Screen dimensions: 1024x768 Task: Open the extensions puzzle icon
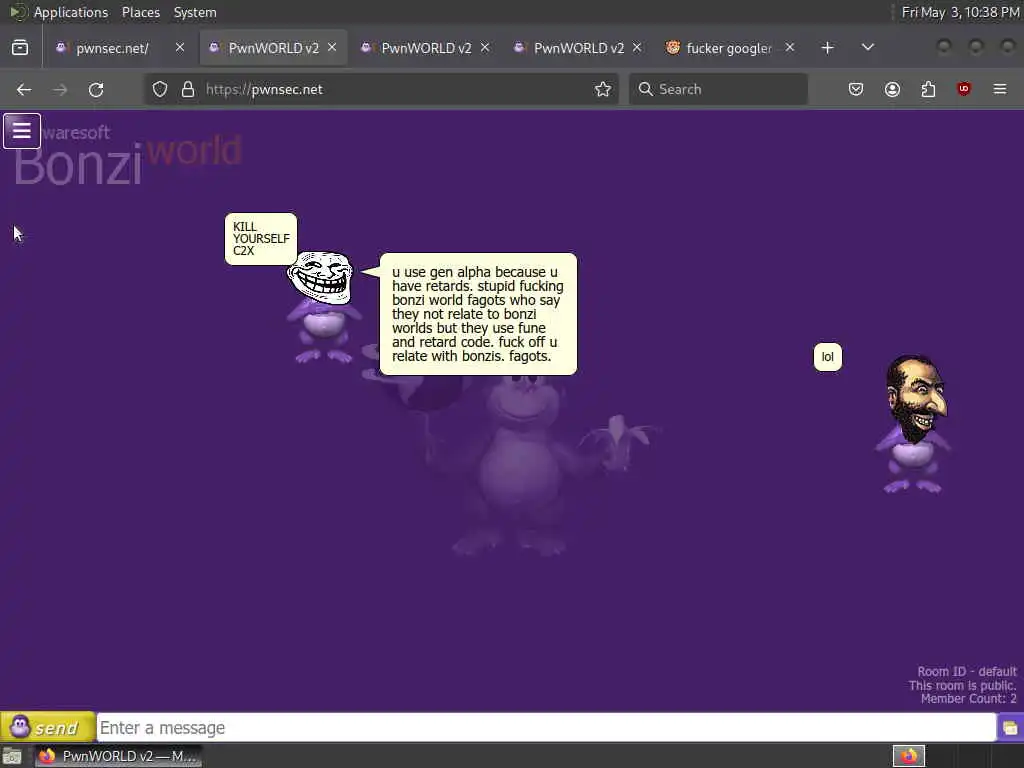[928, 89]
